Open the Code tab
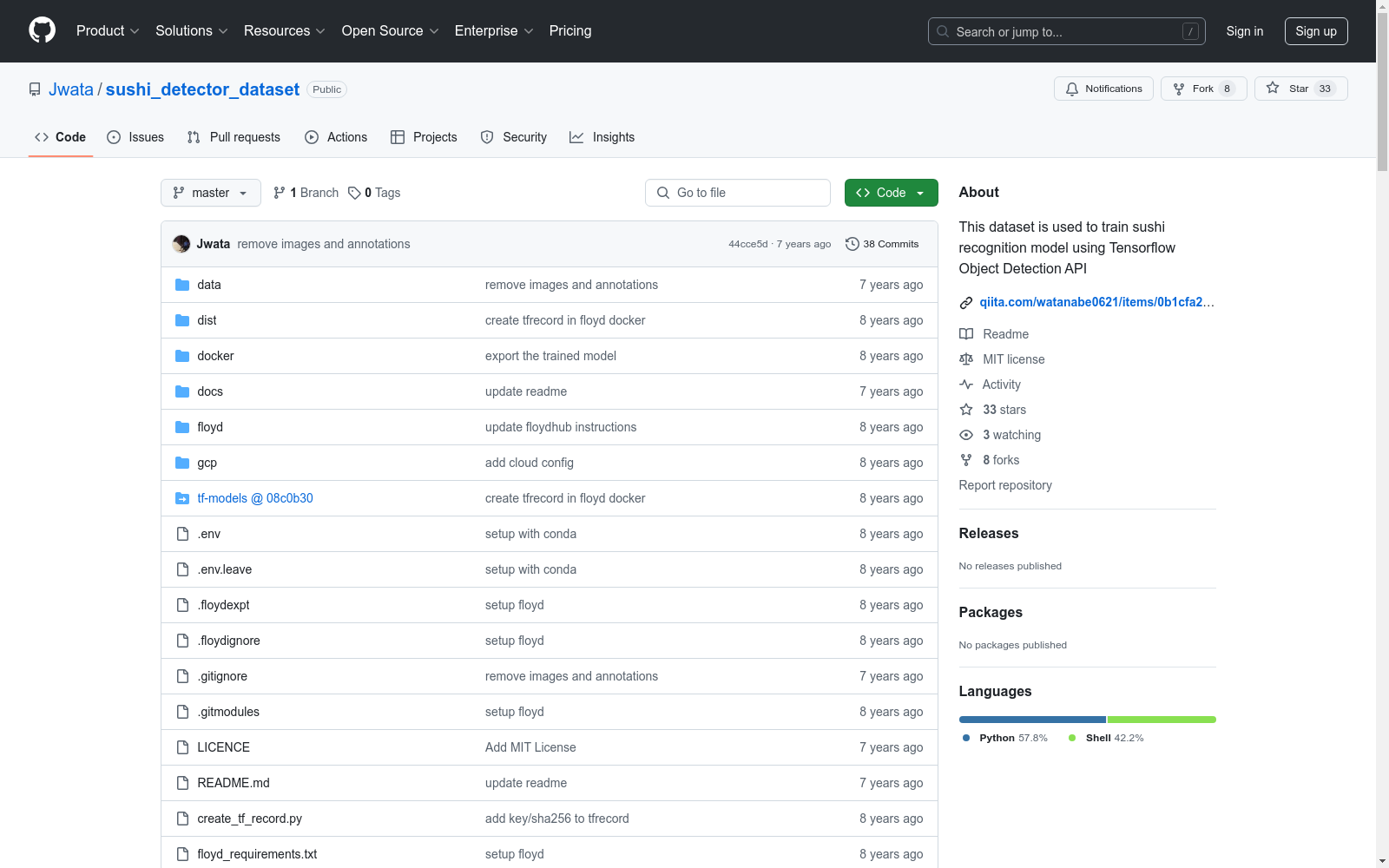Viewport: 1389px width, 868px height. coord(61,137)
